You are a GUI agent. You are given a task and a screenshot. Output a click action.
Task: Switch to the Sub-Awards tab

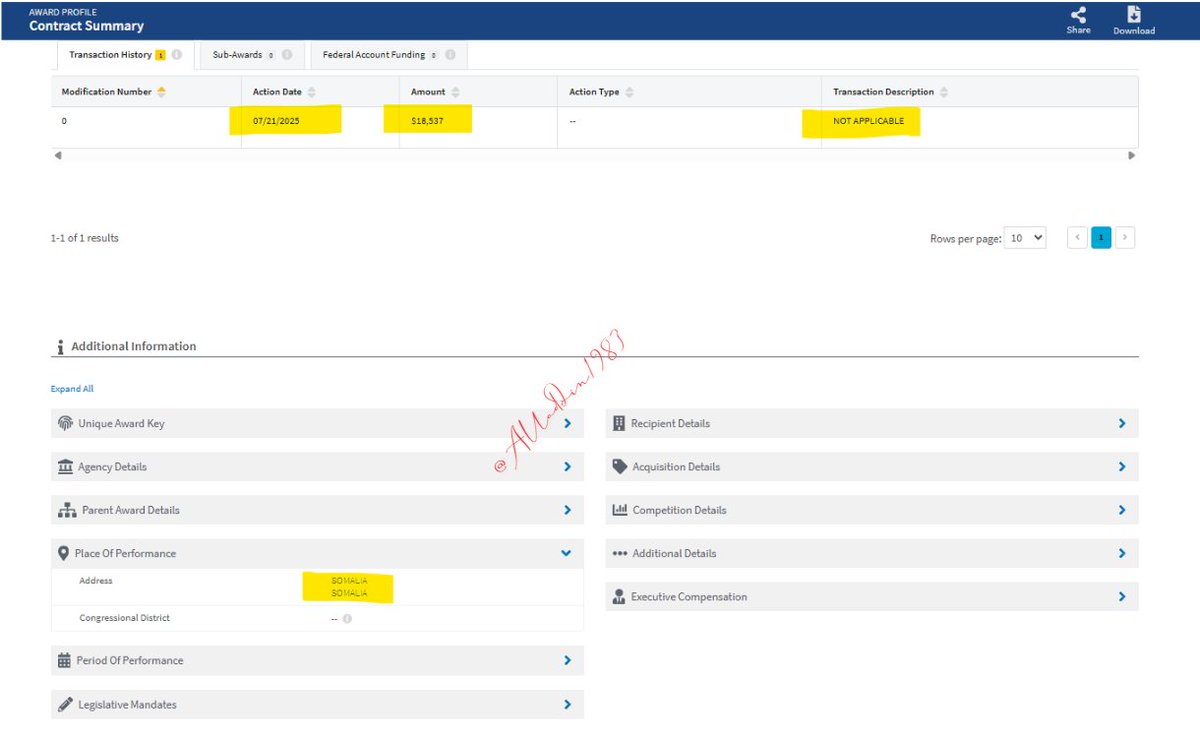[x=251, y=55]
